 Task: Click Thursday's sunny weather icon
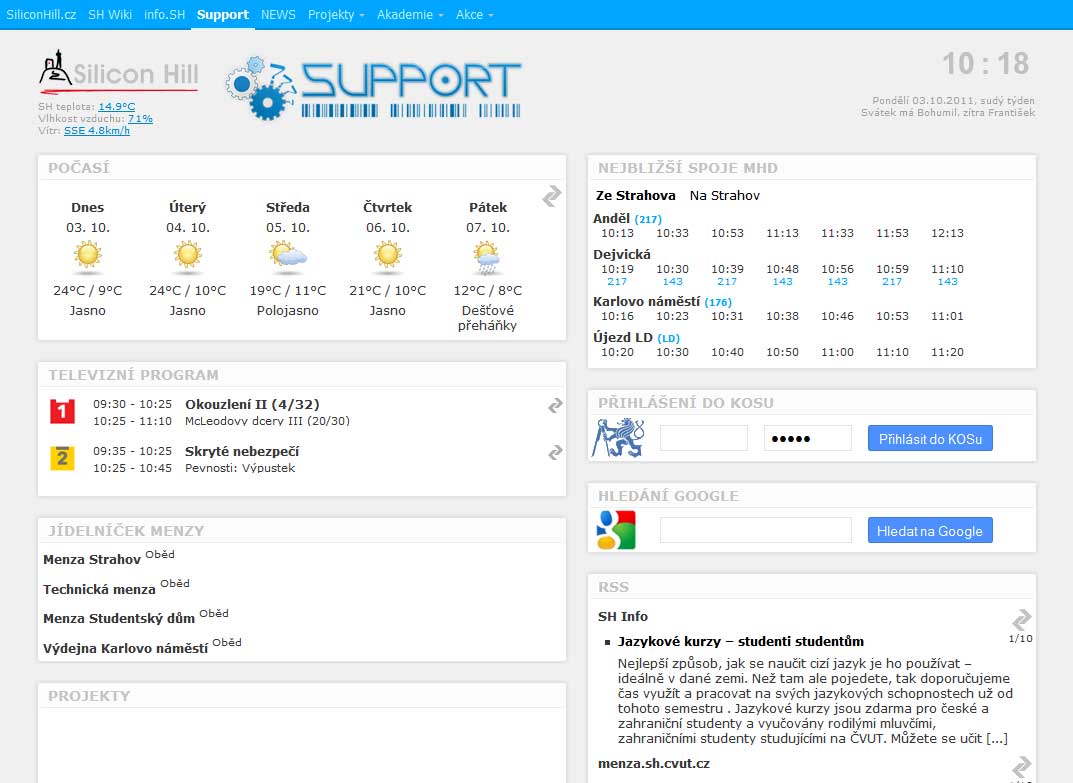388,255
